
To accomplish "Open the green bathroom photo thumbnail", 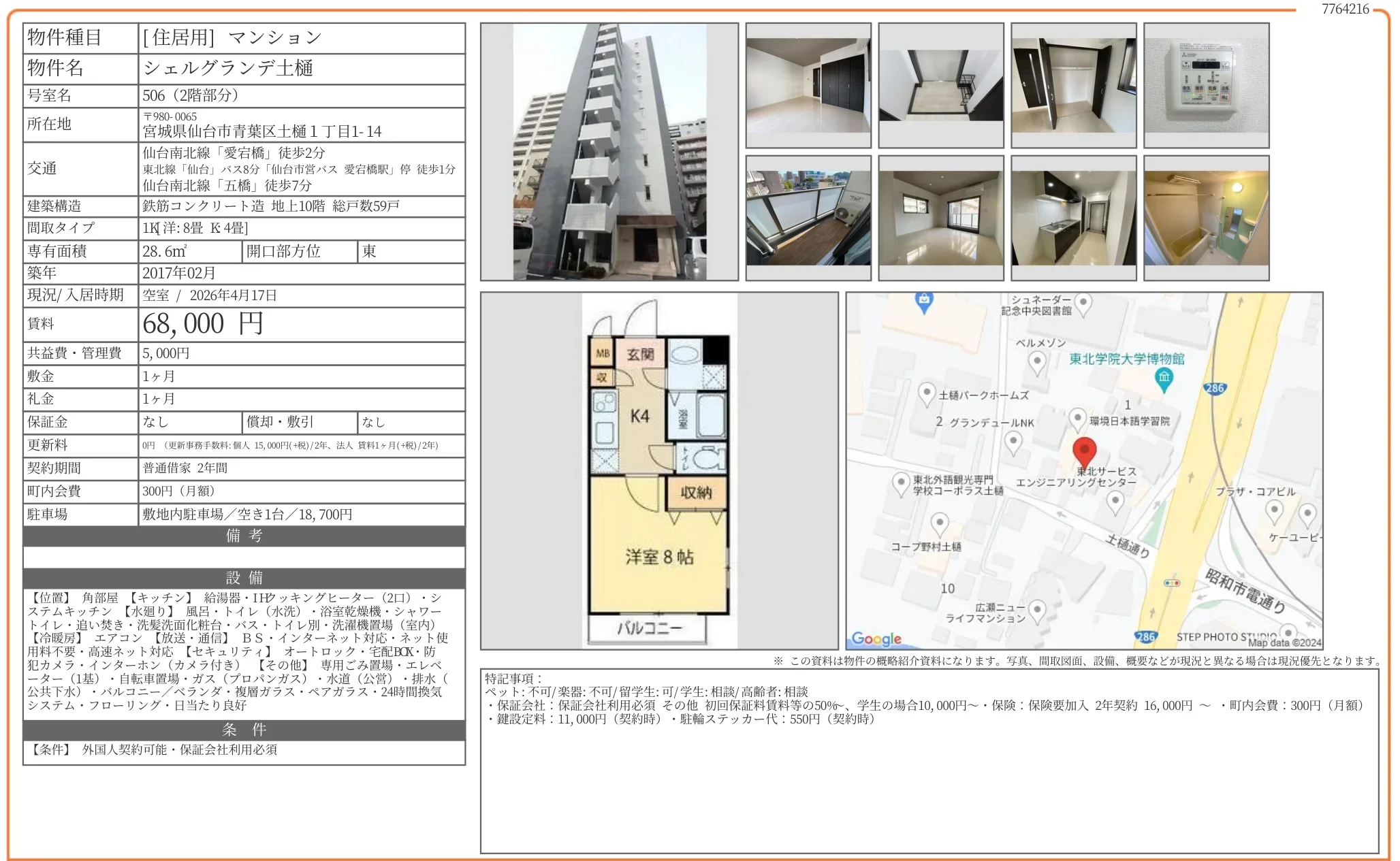I will [1206, 218].
